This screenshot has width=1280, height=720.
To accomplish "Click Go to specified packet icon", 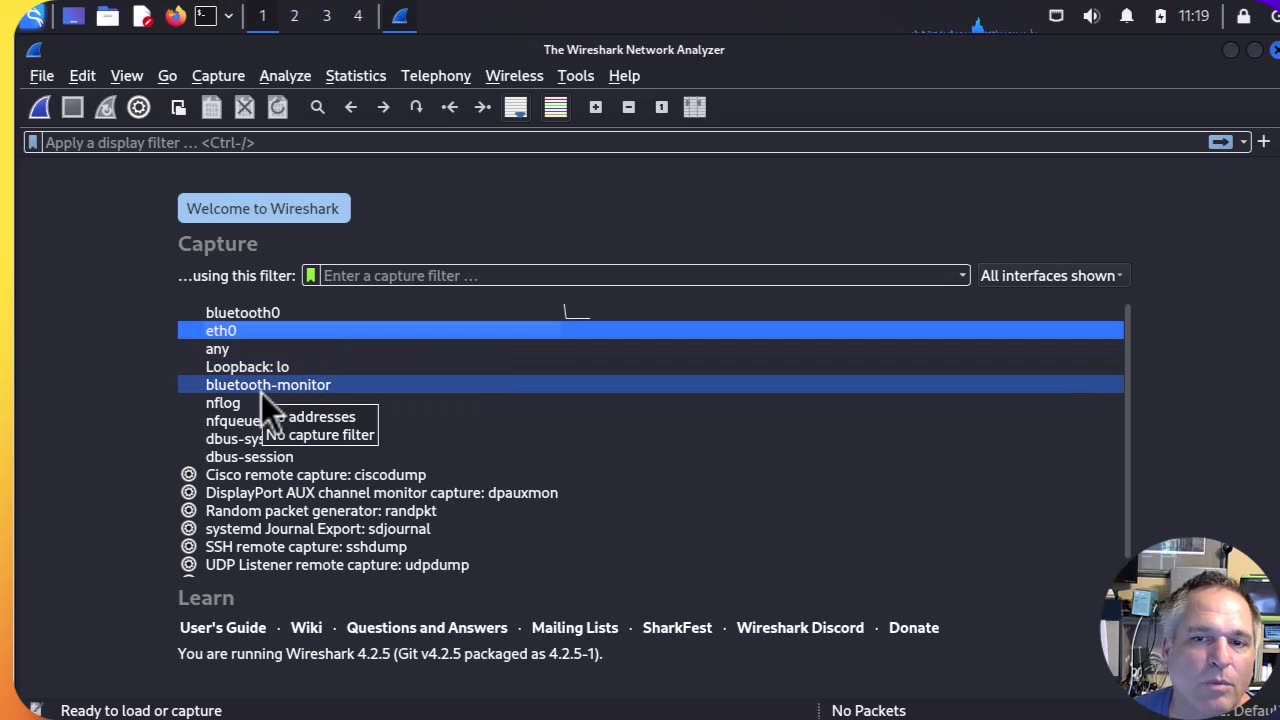I will (416, 107).
